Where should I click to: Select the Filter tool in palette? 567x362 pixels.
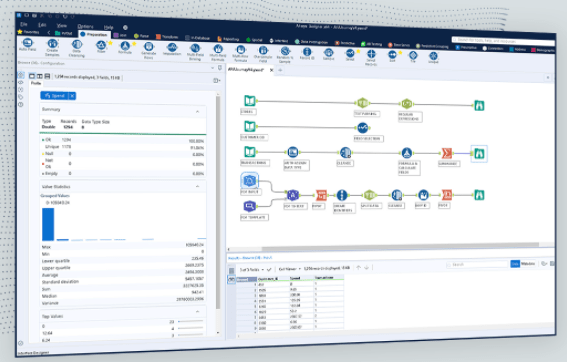(101, 47)
